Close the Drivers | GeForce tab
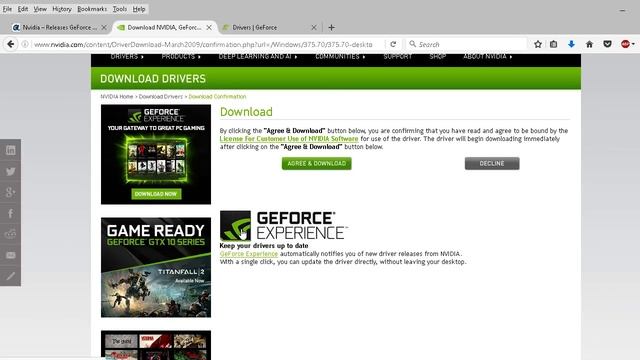The height and width of the screenshot is (360, 640). (x=314, y=27)
